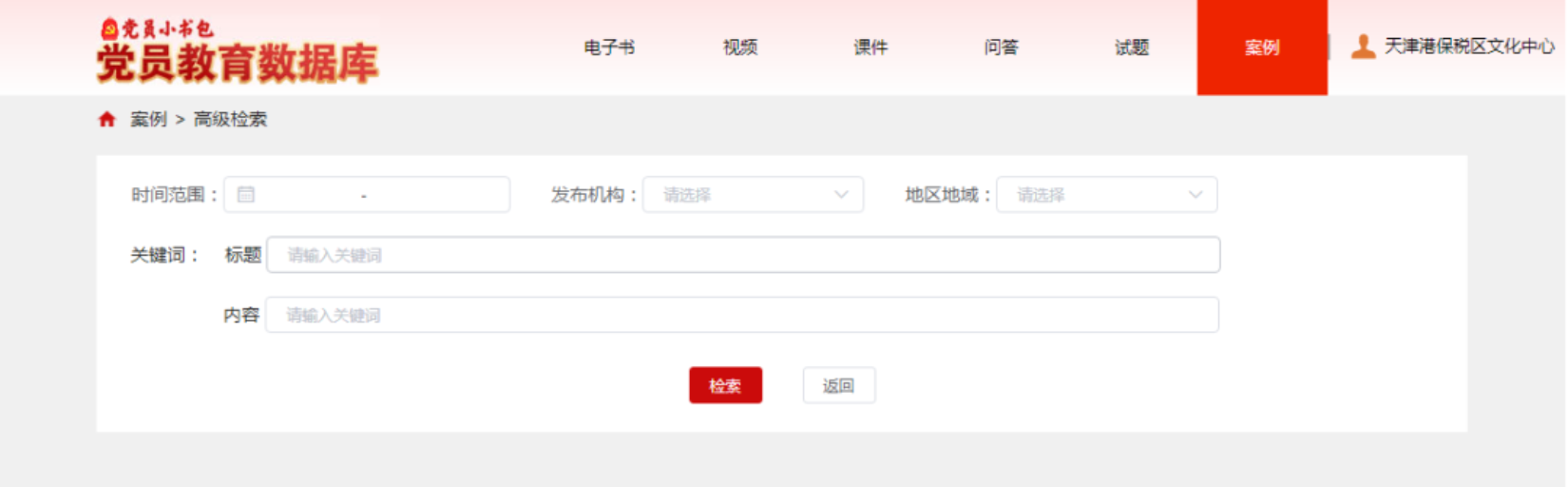1568x487 pixels.
Task: Click the 天津港保税区文化中心 account name
Action: 1469,47
